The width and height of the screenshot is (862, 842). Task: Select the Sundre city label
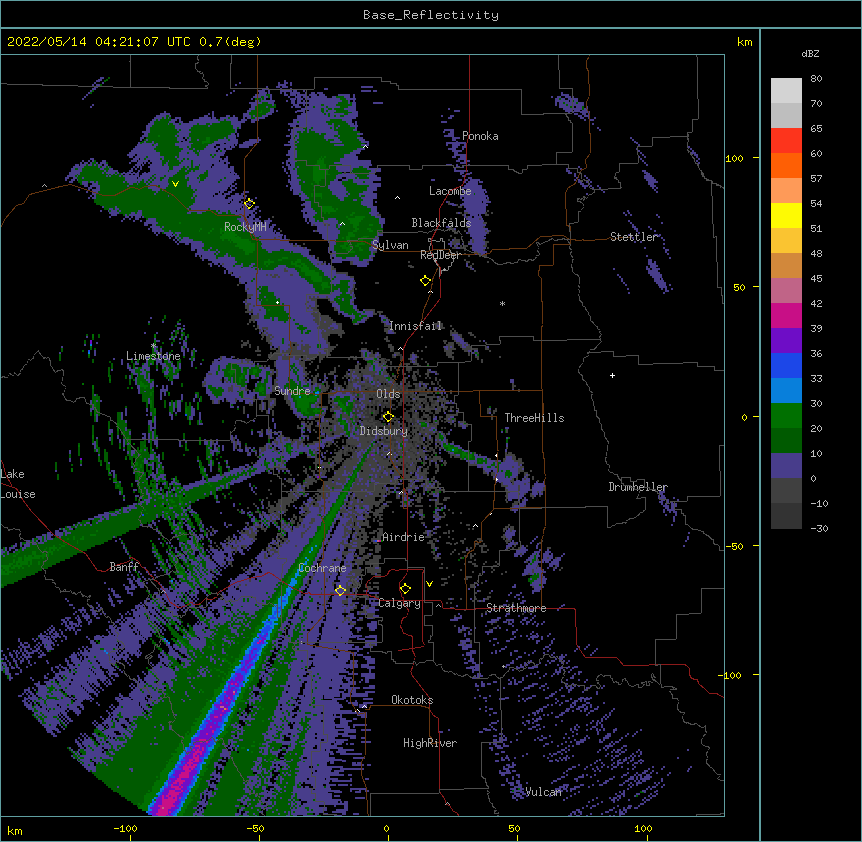pyautogui.click(x=292, y=391)
